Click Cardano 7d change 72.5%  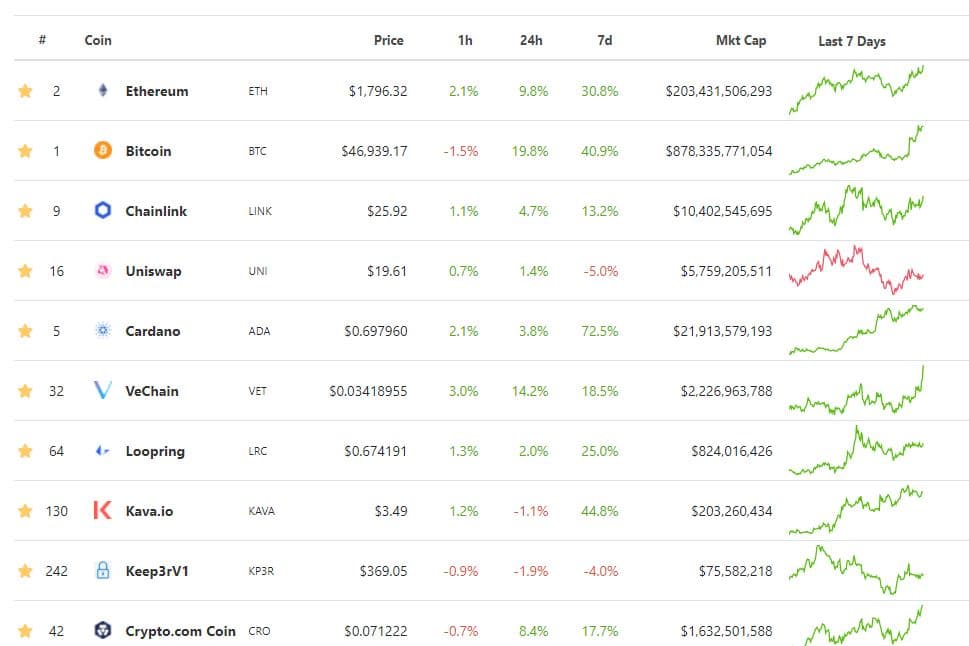(599, 331)
